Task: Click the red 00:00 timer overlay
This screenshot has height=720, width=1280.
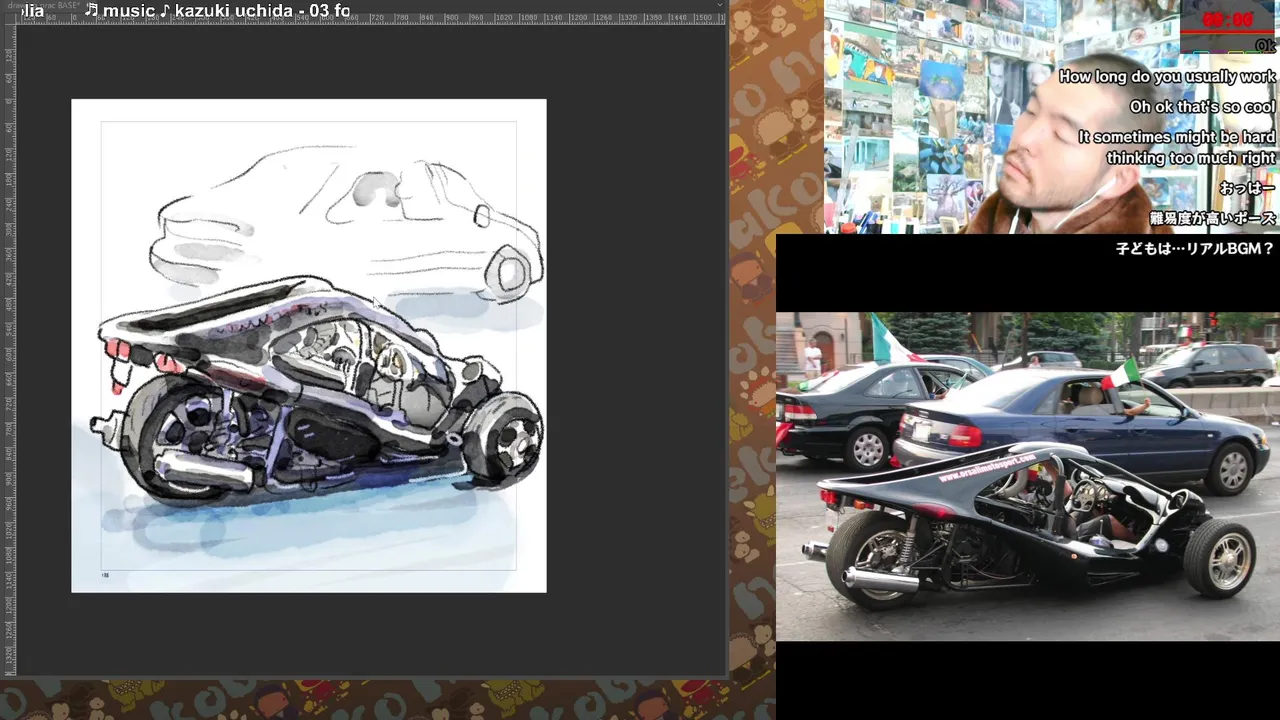Action: (1227, 20)
